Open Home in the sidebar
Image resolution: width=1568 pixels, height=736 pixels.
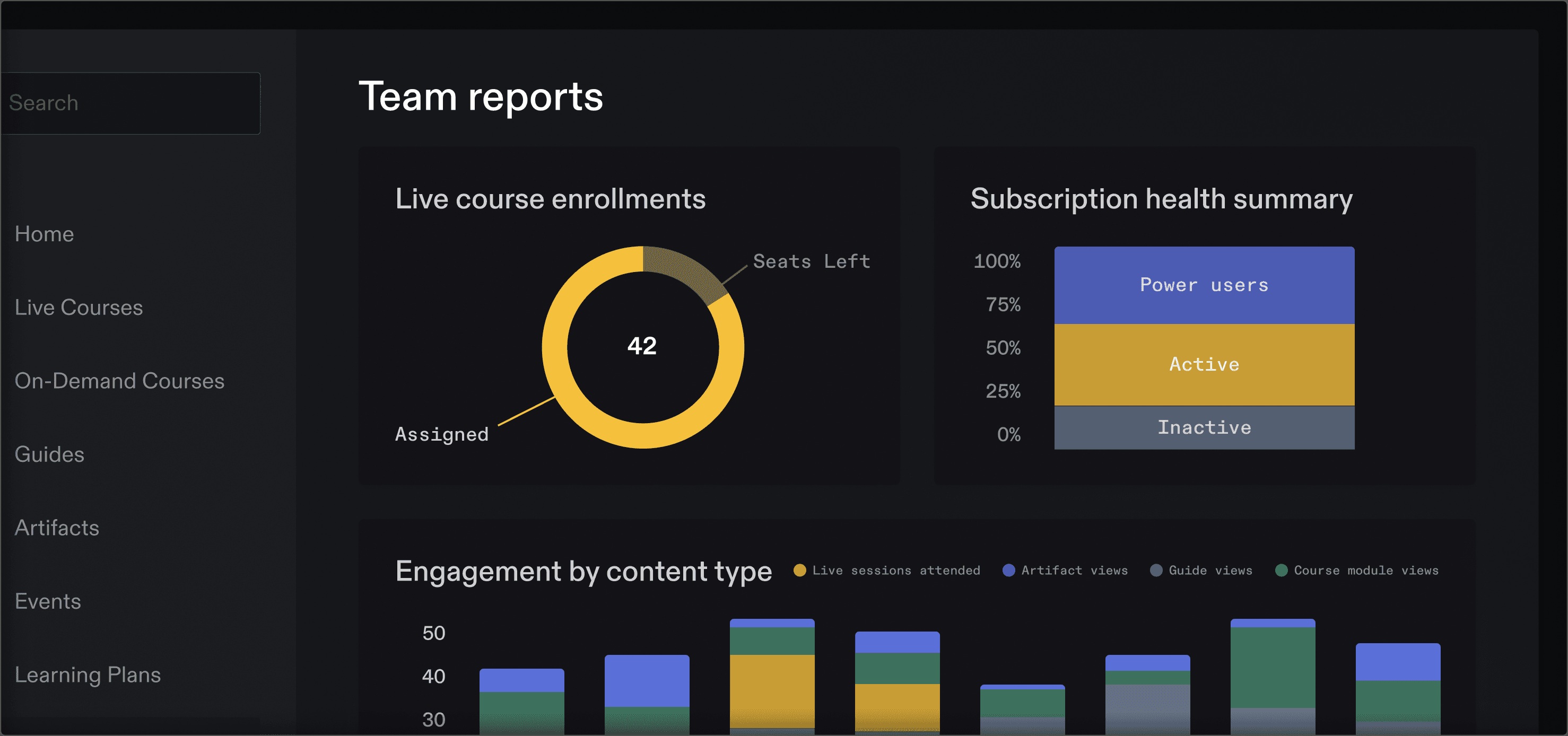[45, 234]
